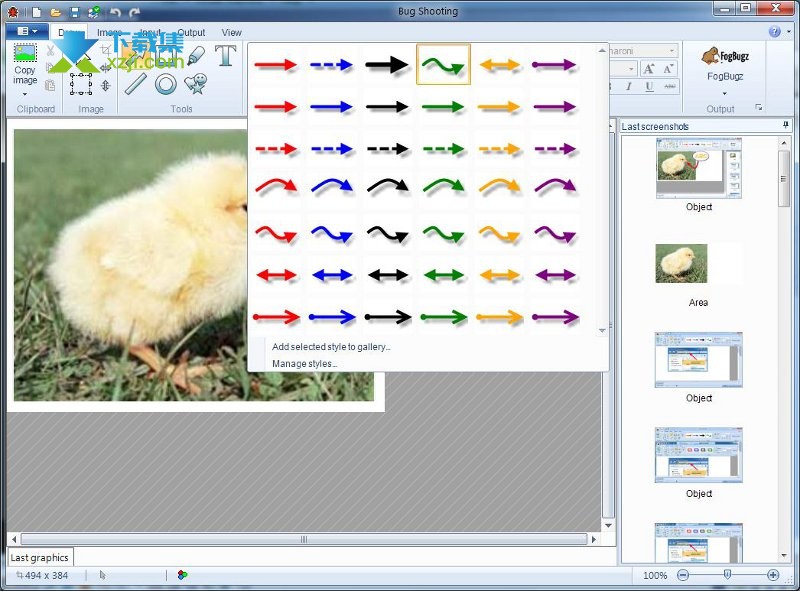Click the FogBugz output button
800x591 pixels.
(724, 64)
